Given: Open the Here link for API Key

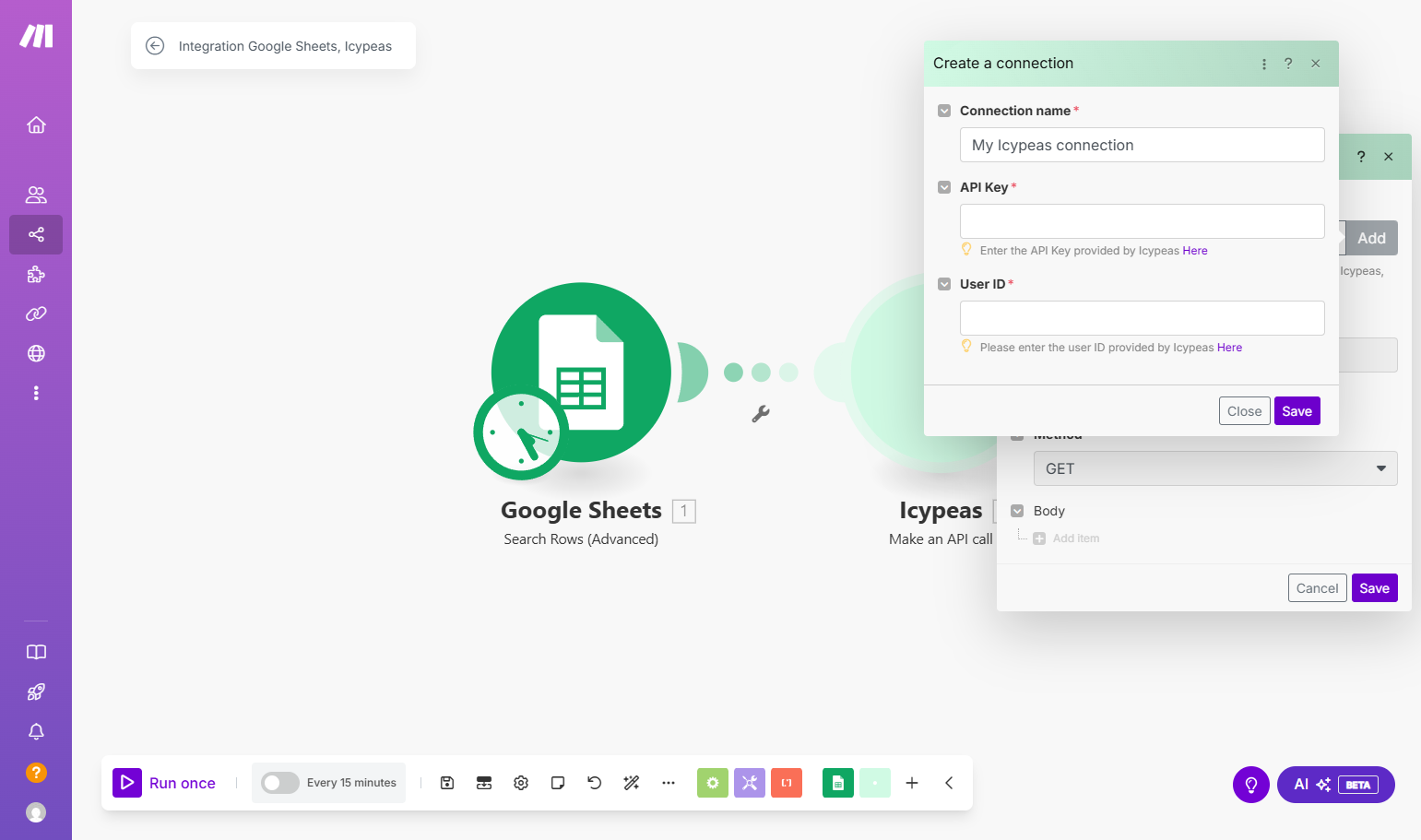Looking at the screenshot, I should click(1195, 251).
